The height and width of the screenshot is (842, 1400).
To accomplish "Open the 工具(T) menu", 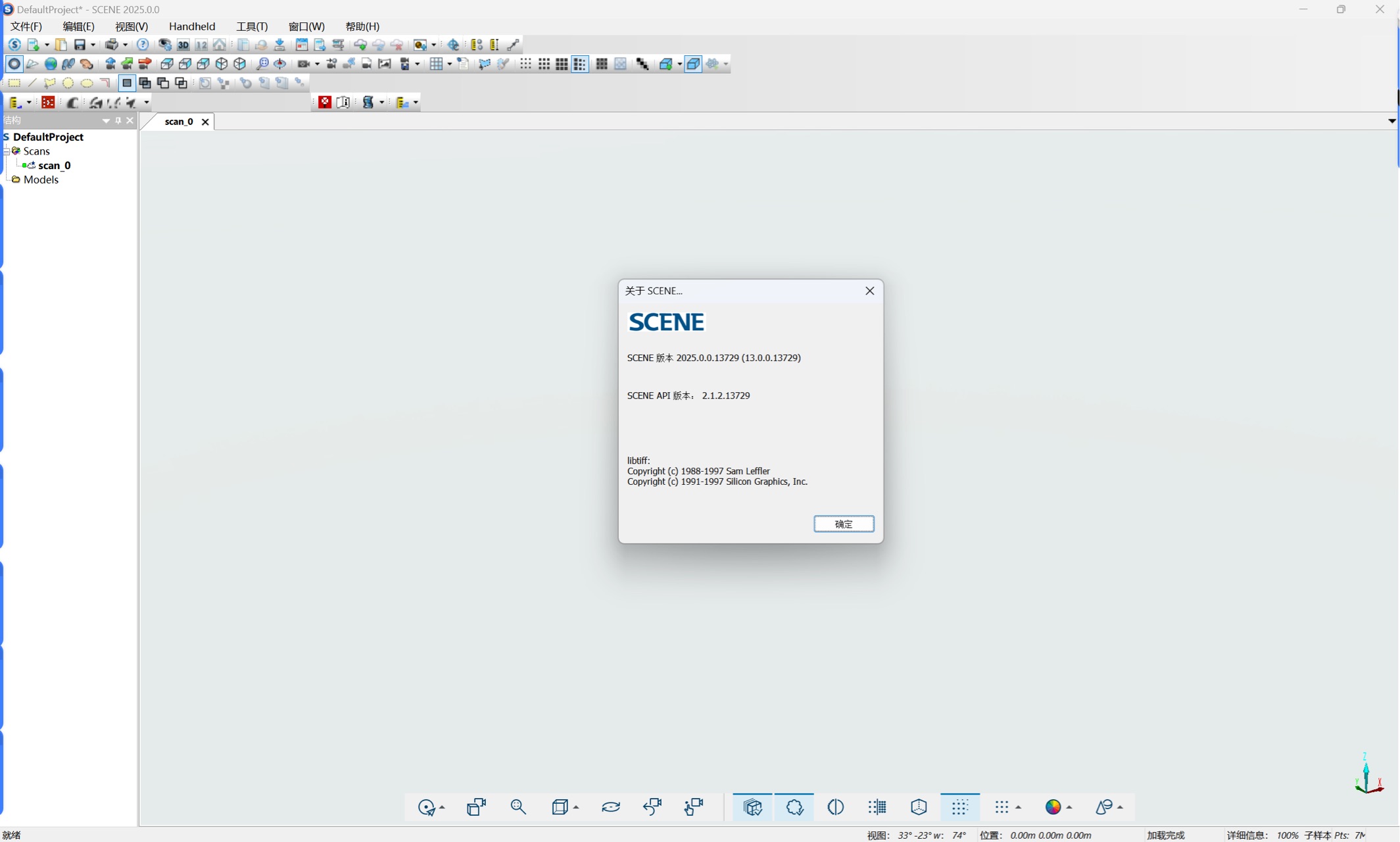I will (x=252, y=26).
